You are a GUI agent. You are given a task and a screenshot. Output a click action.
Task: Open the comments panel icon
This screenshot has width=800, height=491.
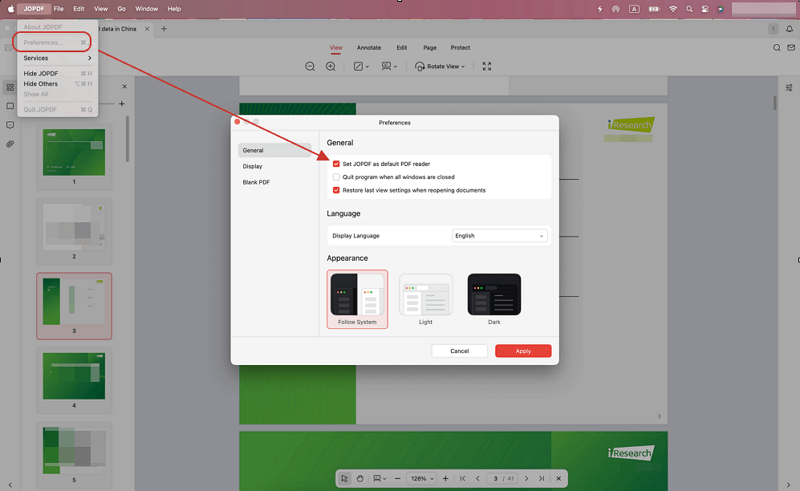point(10,125)
